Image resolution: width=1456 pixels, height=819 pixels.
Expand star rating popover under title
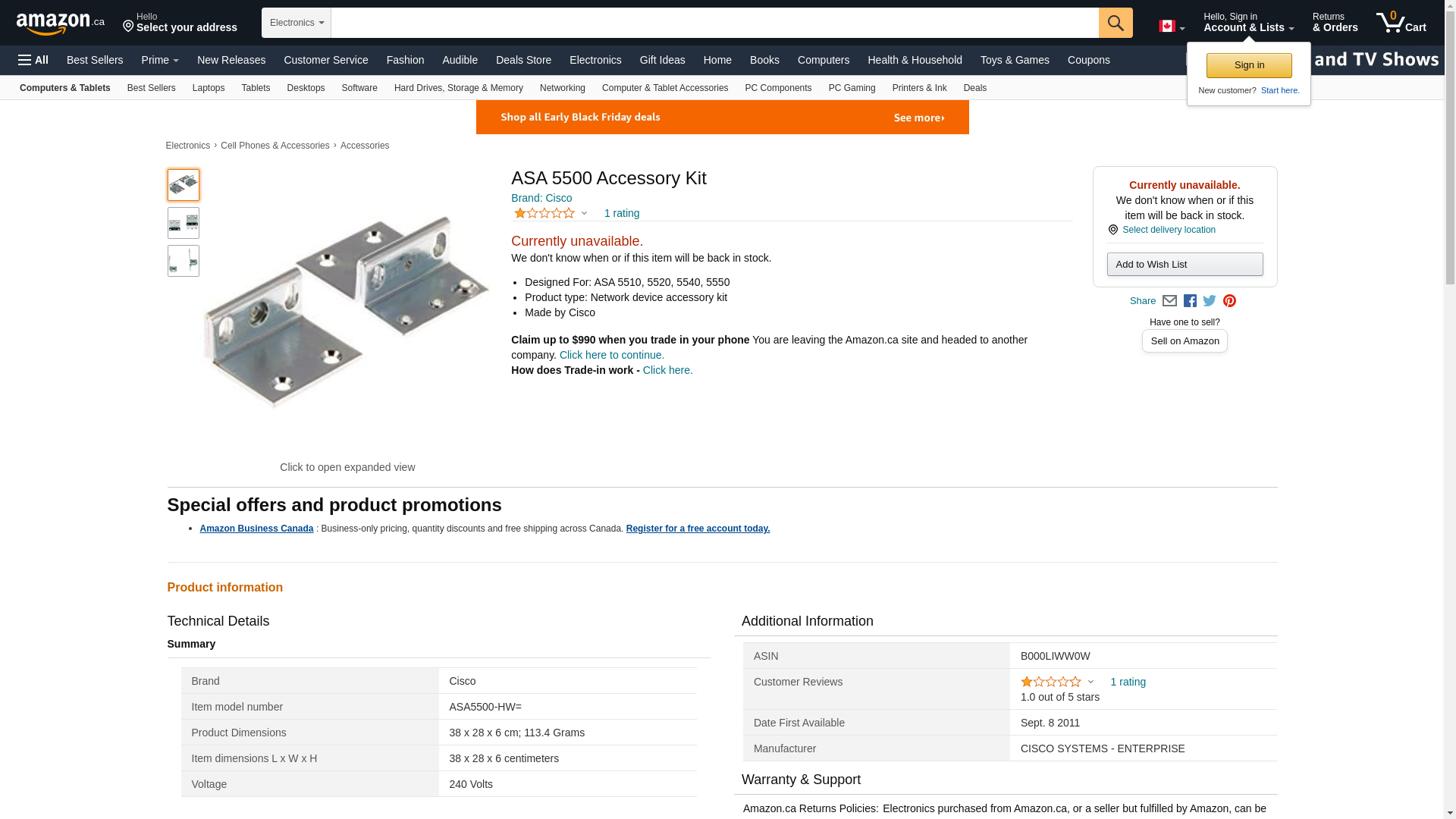click(x=584, y=214)
